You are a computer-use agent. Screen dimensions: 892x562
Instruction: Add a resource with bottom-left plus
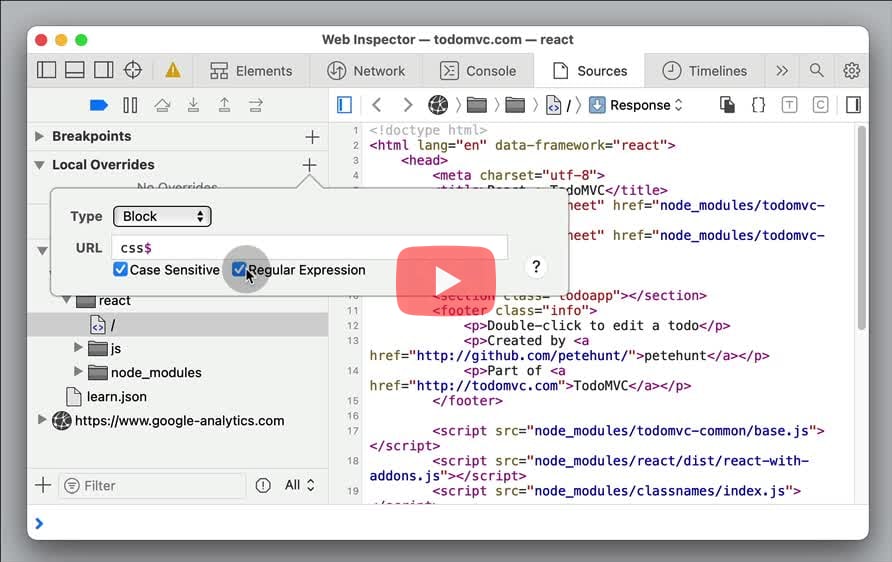click(x=43, y=485)
